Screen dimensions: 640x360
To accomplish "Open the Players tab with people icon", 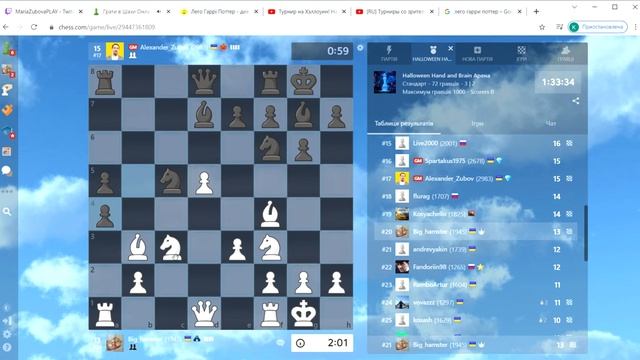I will [x=565, y=53].
